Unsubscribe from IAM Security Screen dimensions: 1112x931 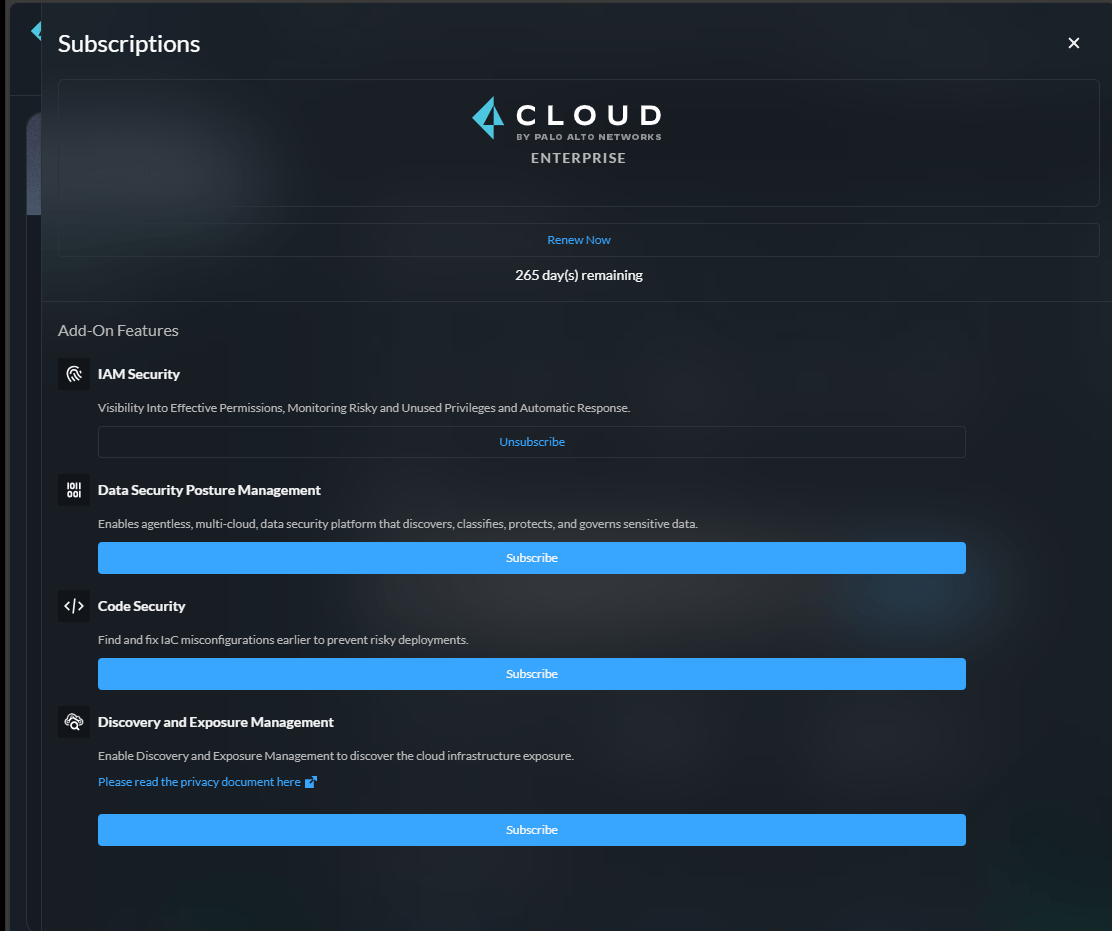(x=532, y=442)
